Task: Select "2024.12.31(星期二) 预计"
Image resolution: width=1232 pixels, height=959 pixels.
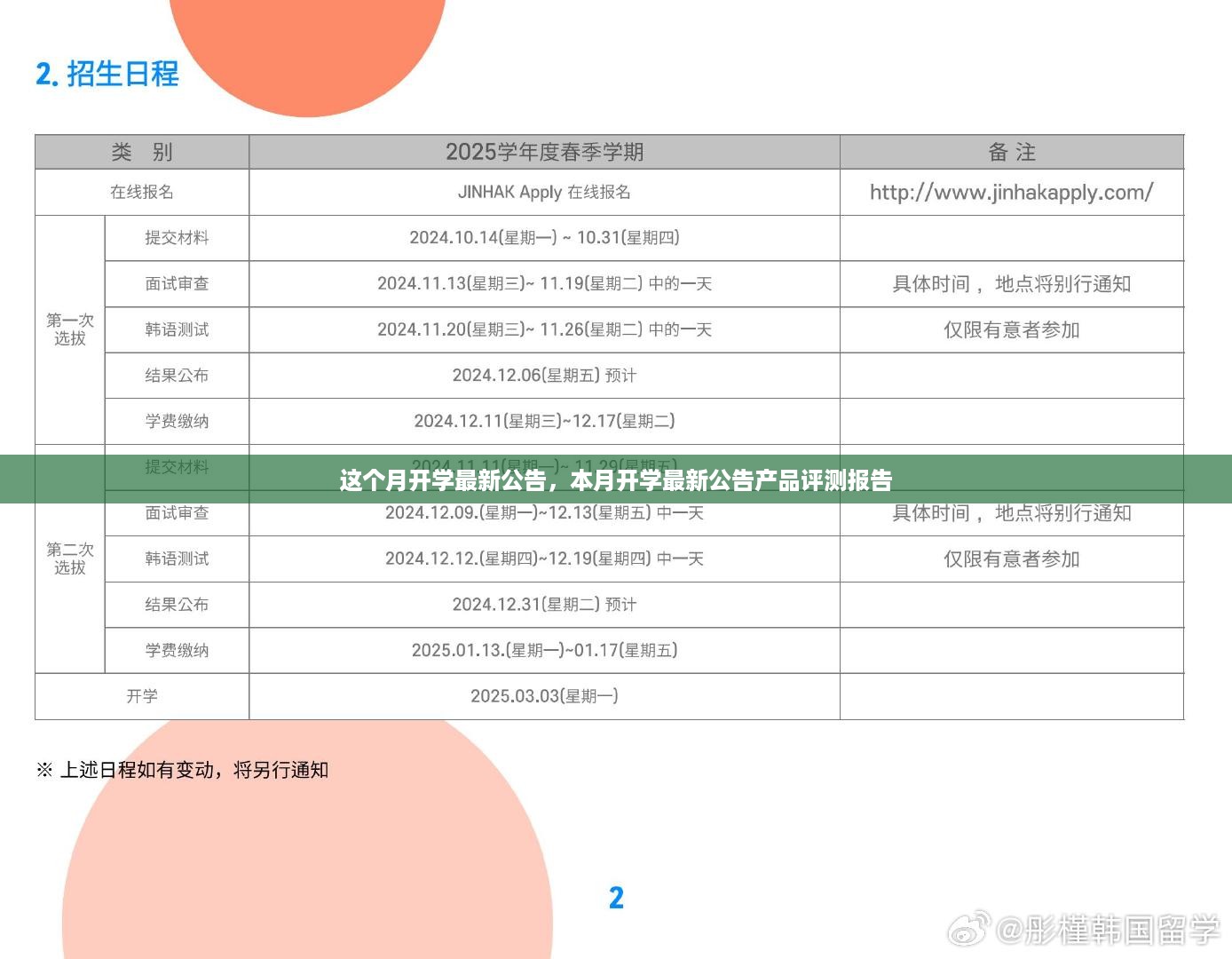Action: tap(544, 605)
